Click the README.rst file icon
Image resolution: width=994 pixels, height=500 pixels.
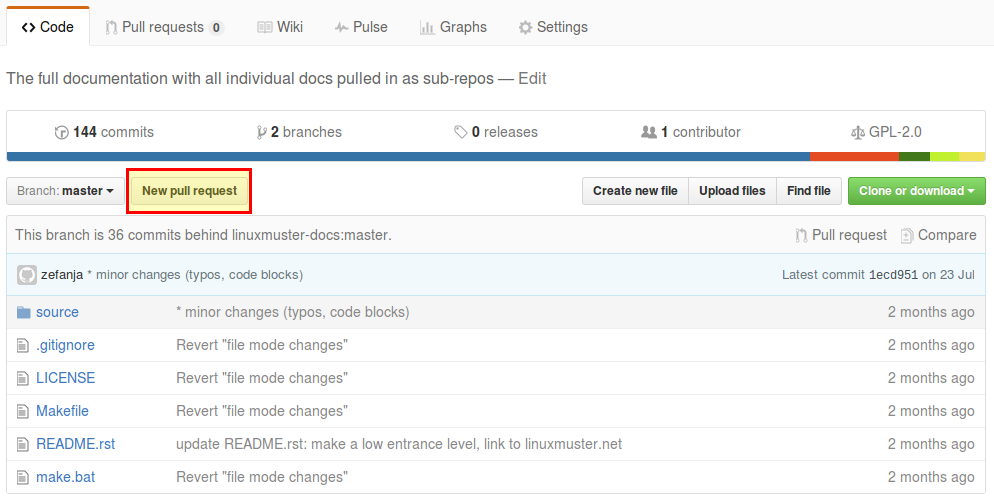click(x=23, y=444)
